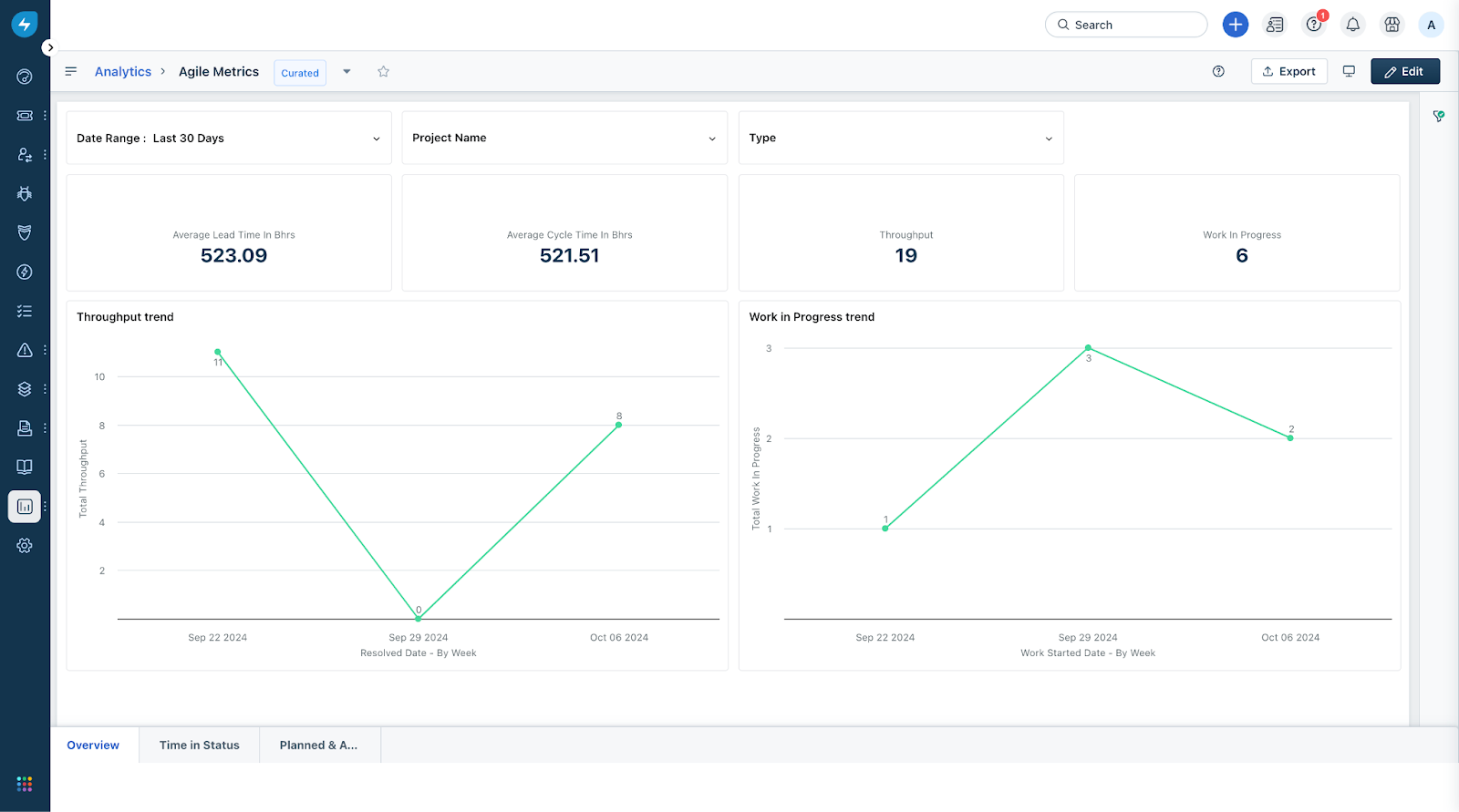Image resolution: width=1459 pixels, height=812 pixels.
Task: Expand the sidebar with the arrow toggle
Action: pyautogui.click(x=49, y=47)
